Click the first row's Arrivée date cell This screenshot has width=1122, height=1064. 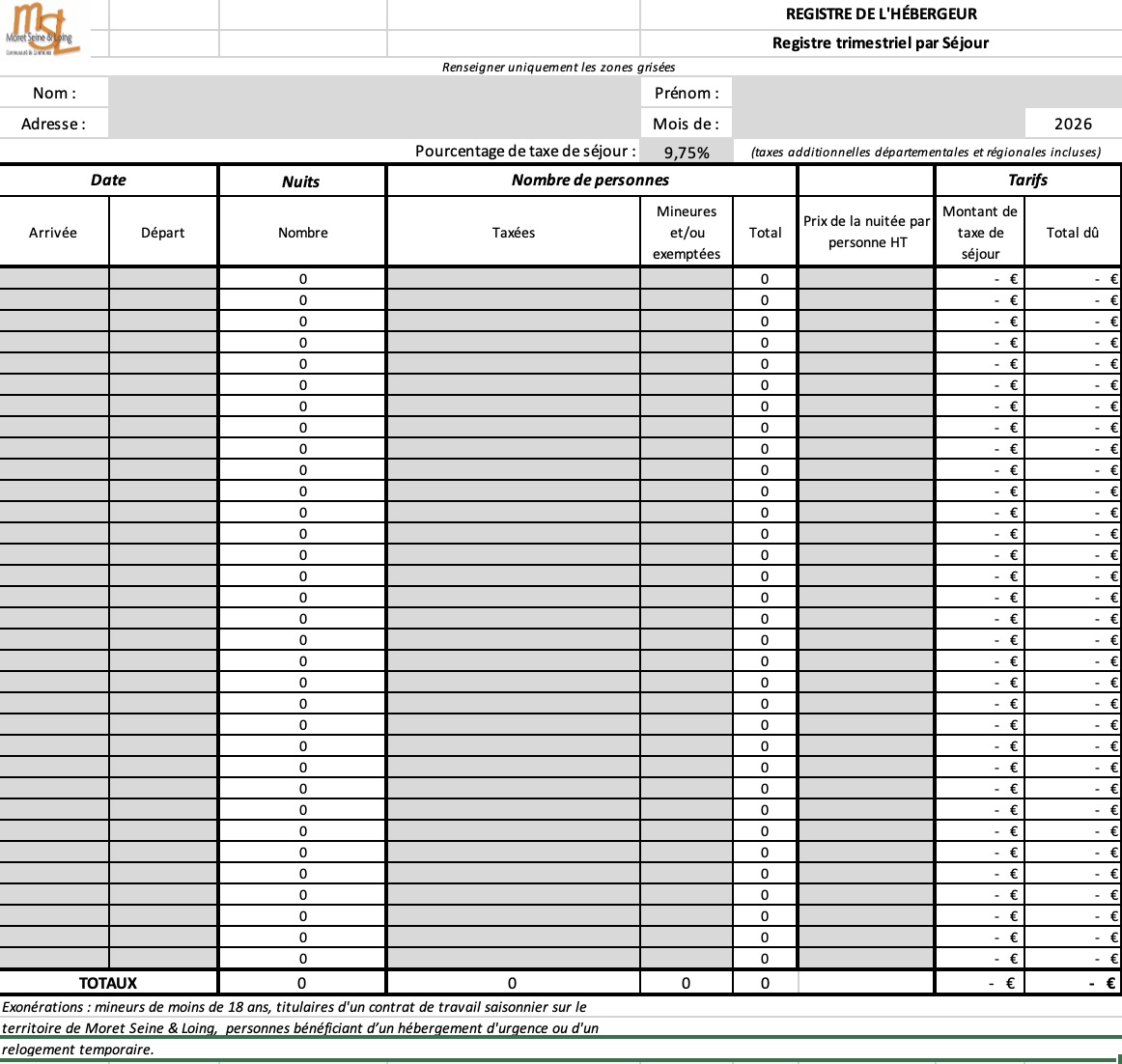[53, 279]
